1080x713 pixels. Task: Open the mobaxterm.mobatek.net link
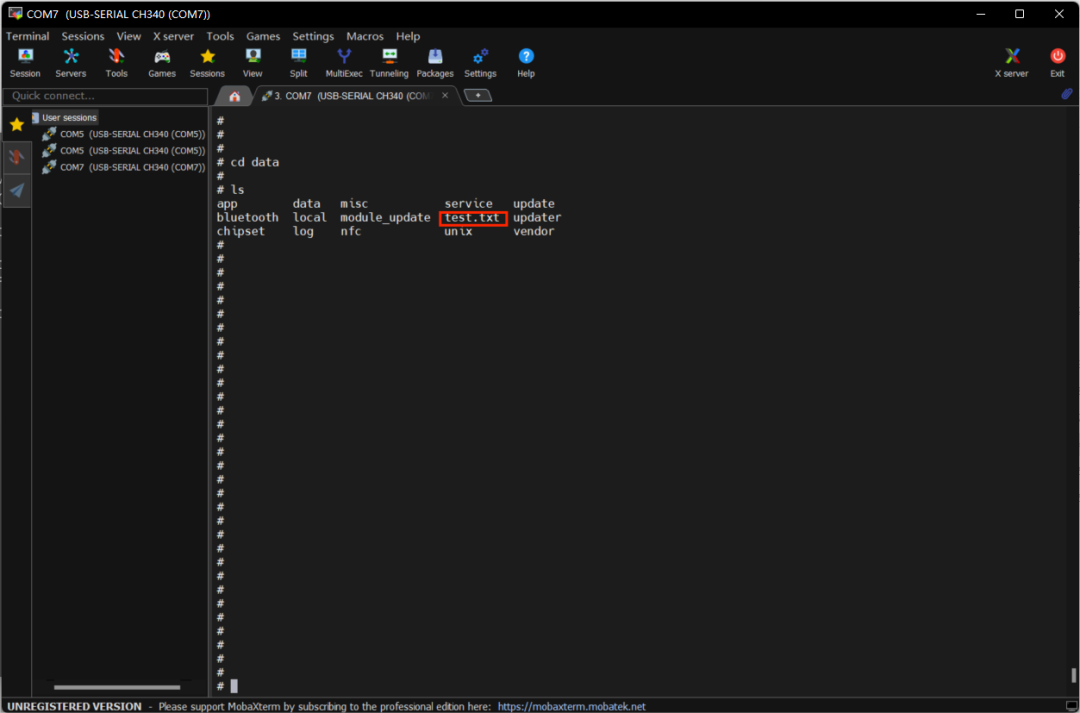(572, 706)
